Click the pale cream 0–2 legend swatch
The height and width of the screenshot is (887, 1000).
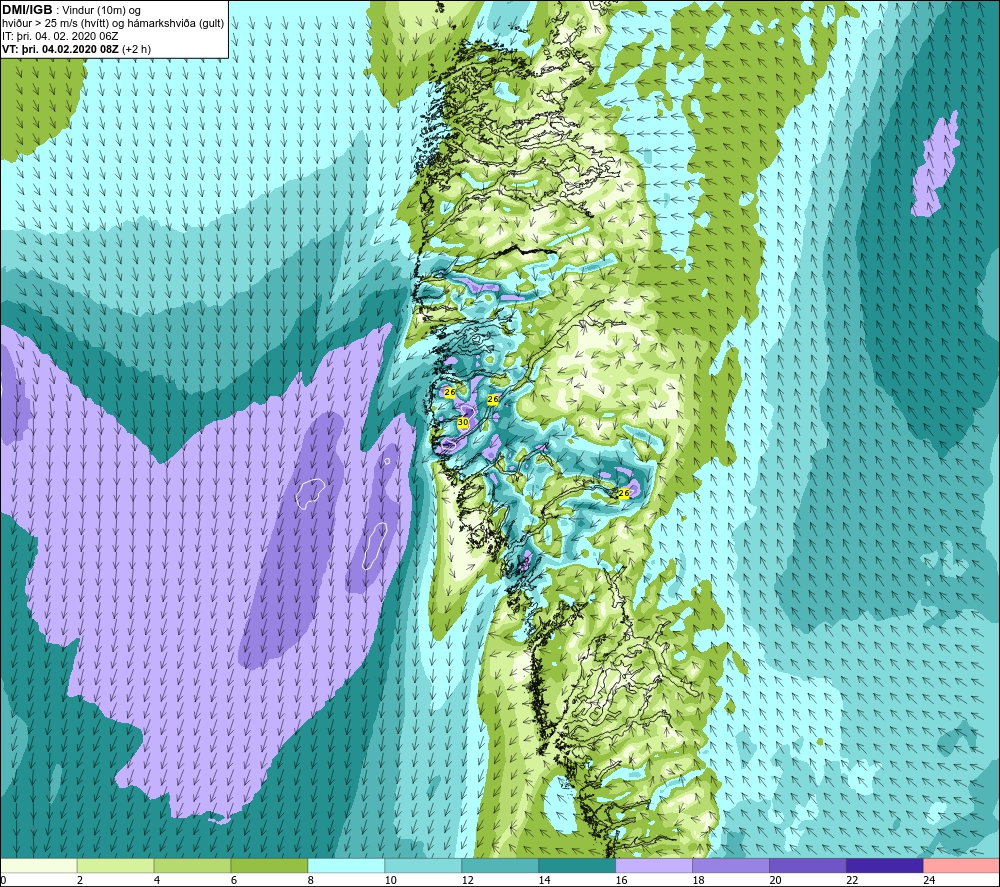pos(39,865)
